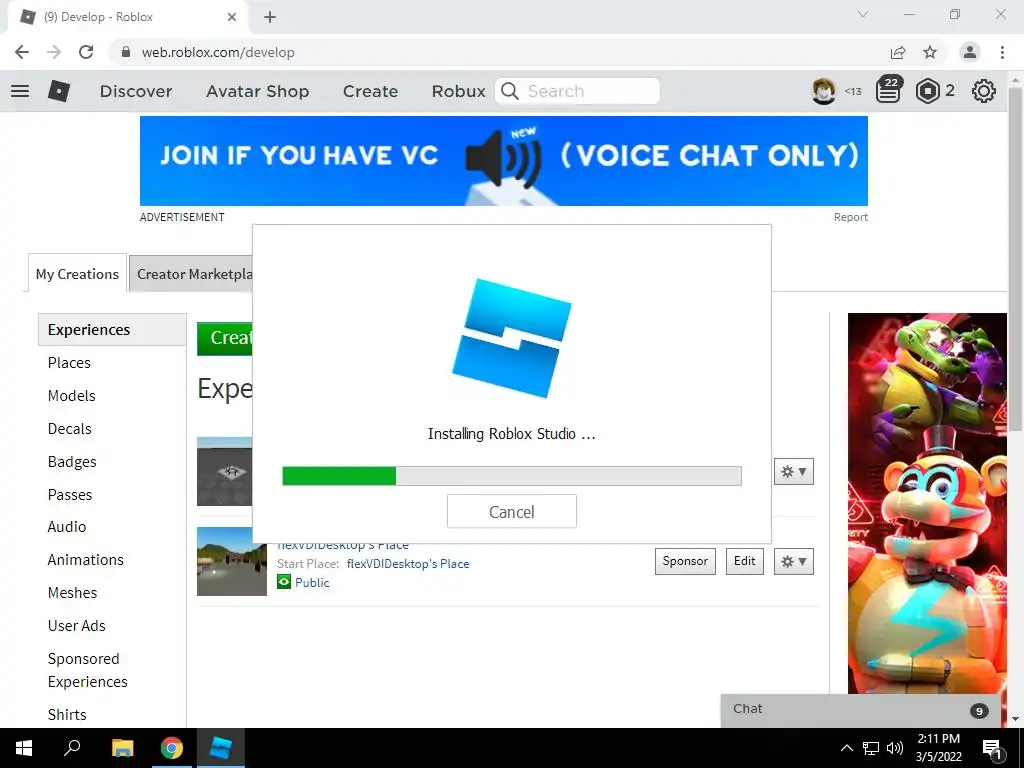Viewport: 1024px width, 768px height.
Task: Cancel the Roblox Studio installation
Action: (x=511, y=511)
